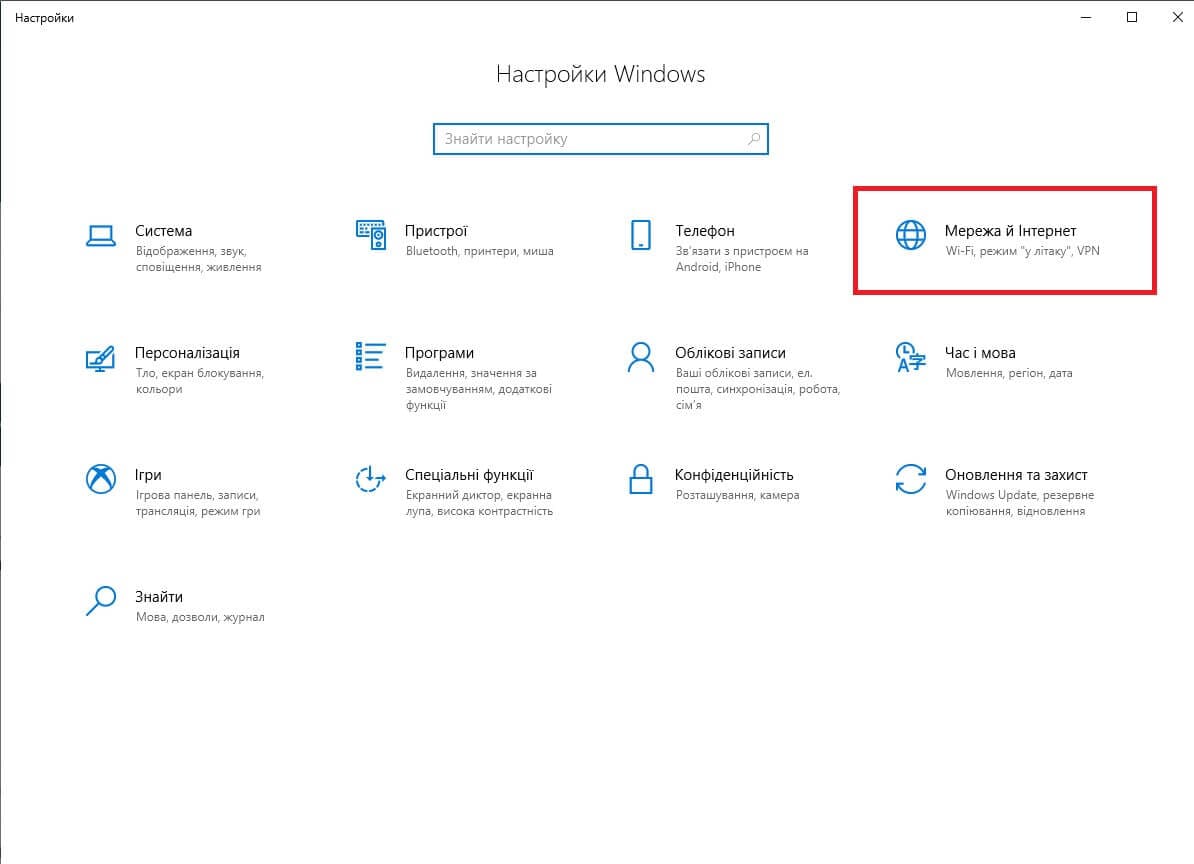Open the Персоналізація monitor and pen icon
This screenshot has width=1194, height=864.
tap(101, 359)
